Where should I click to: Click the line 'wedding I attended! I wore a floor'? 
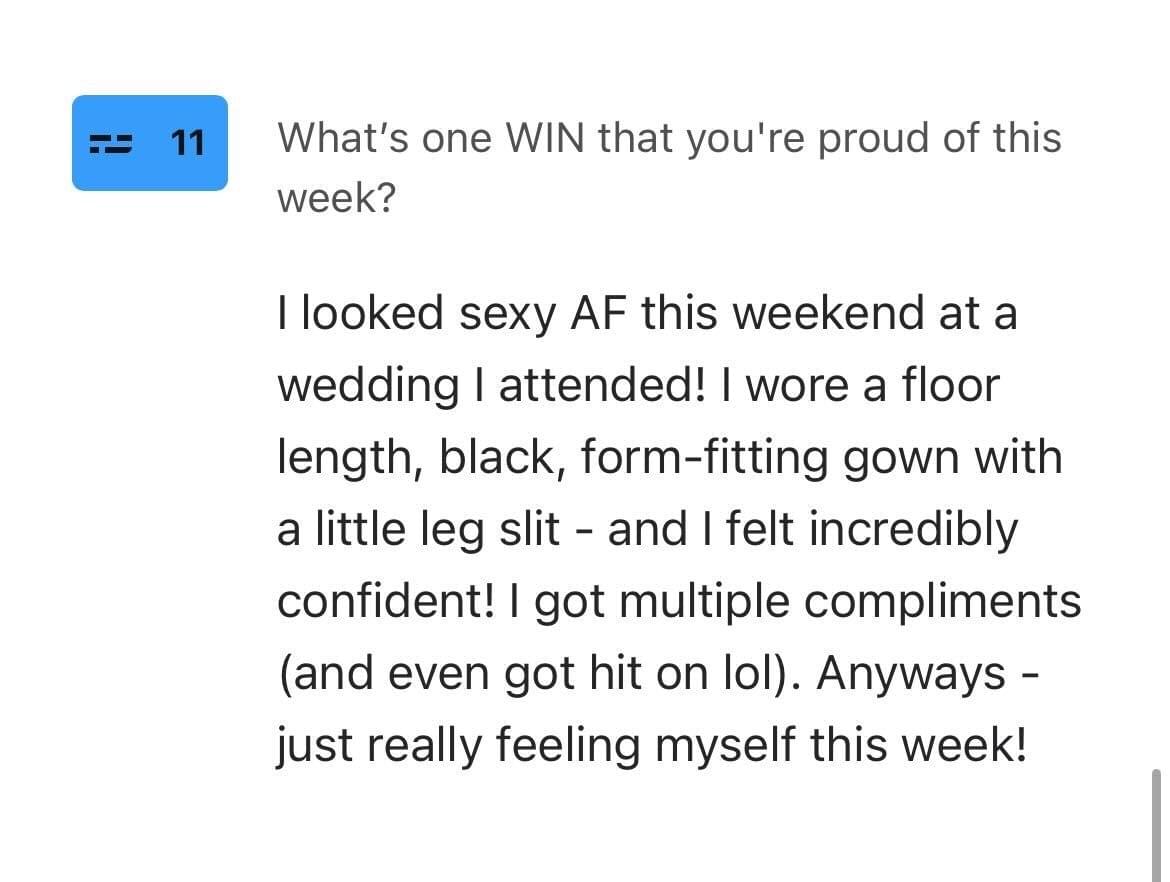coord(638,386)
